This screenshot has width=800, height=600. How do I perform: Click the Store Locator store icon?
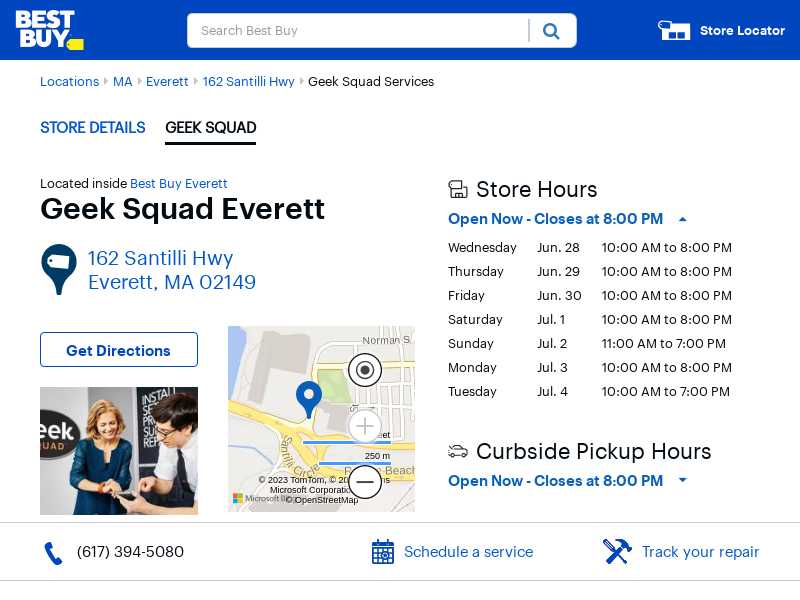click(674, 31)
